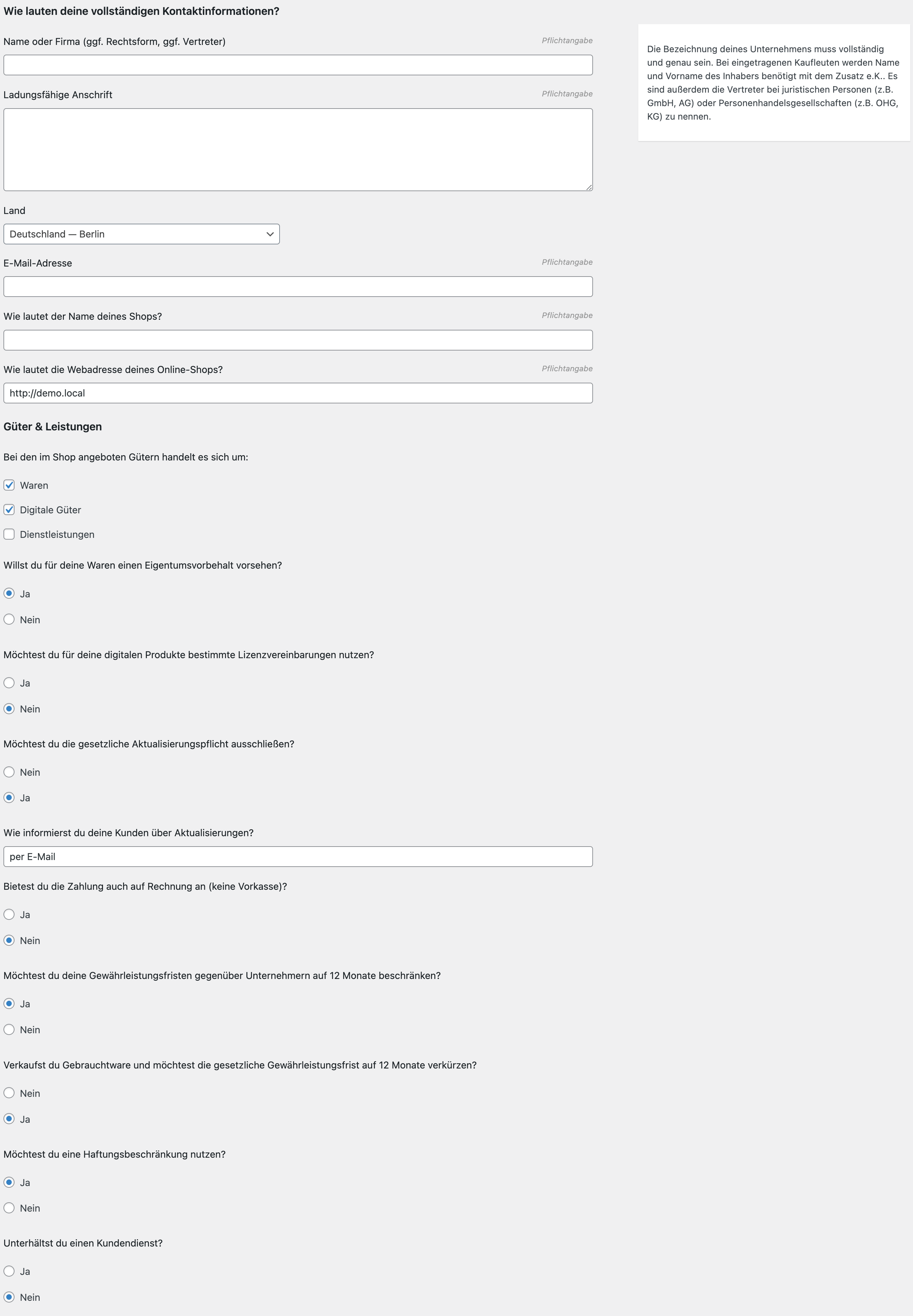Select Ja for Zahlung auf Rechnung
The image size is (913, 1316).
click(9, 914)
